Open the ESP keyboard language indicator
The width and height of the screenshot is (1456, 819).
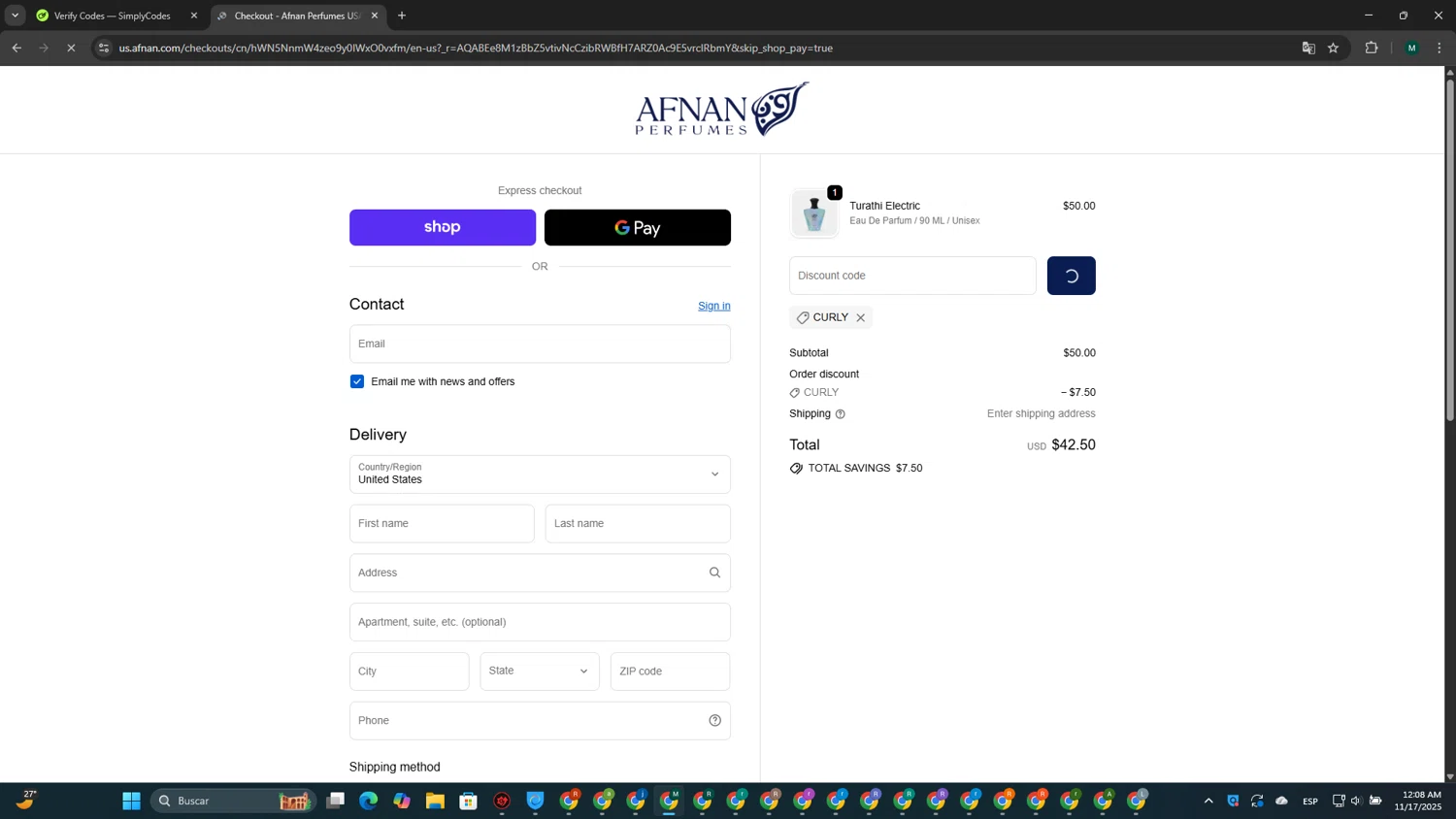pyautogui.click(x=1310, y=801)
